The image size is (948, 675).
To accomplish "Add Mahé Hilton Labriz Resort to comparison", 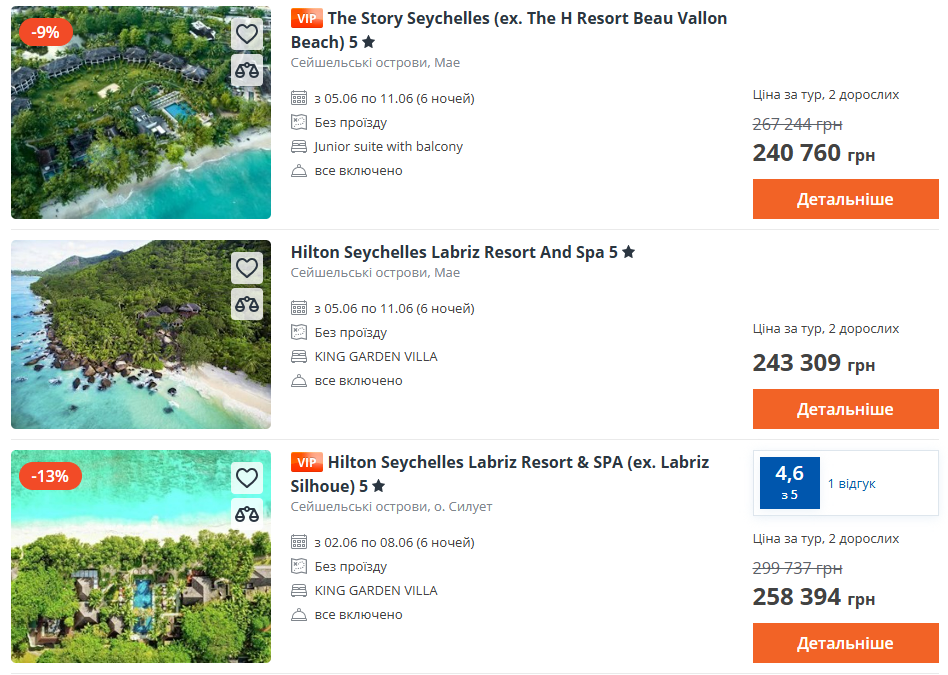I will point(247,304).
